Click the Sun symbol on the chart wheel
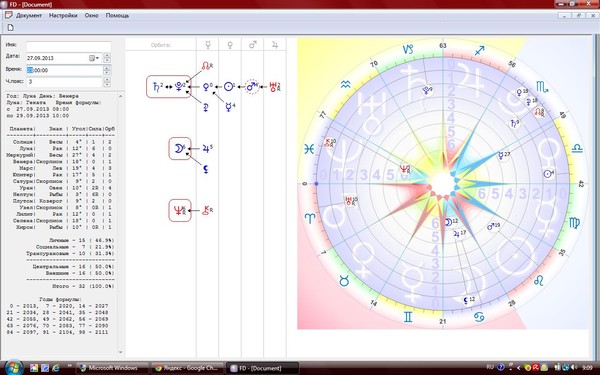 coord(548,174)
